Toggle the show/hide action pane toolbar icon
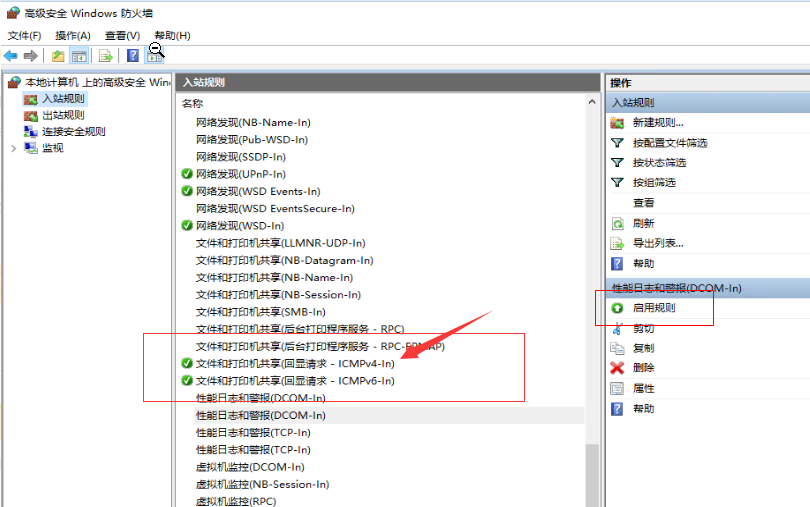 tap(154, 56)
